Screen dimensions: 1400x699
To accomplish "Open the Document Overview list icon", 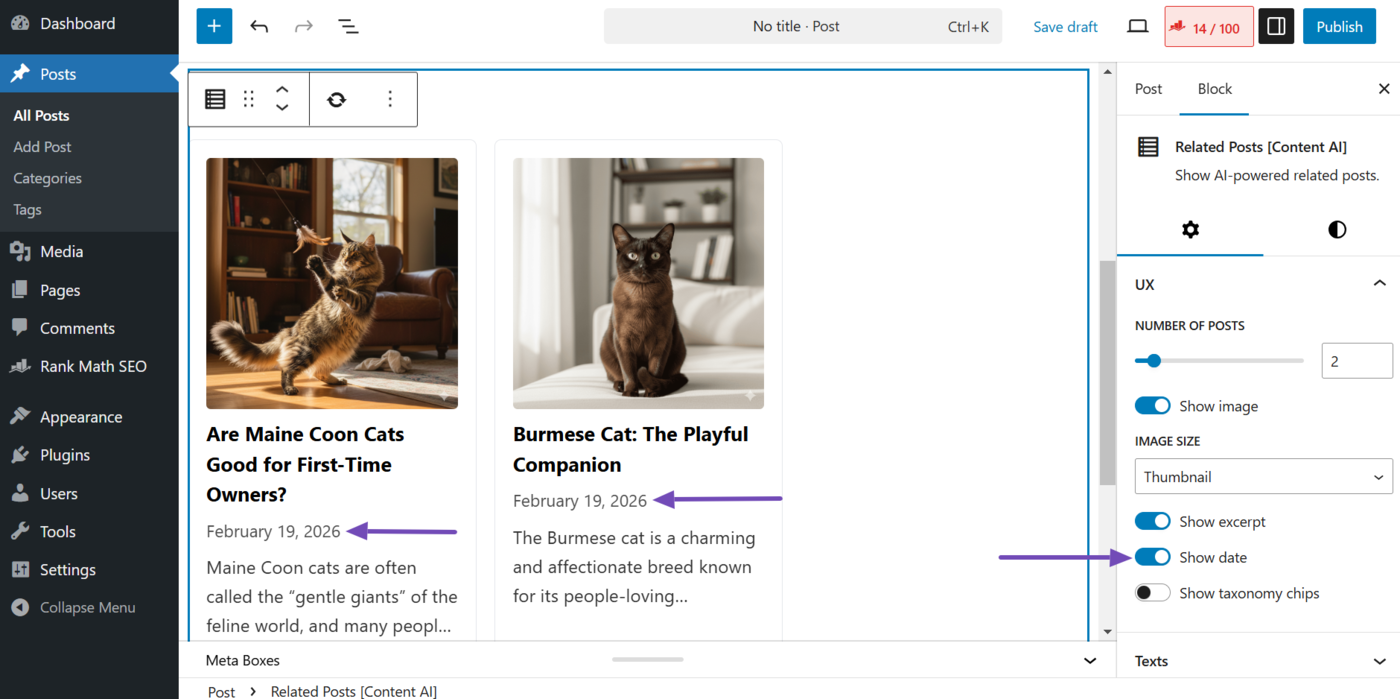I will pyautogui.click(x=348, y=27).
